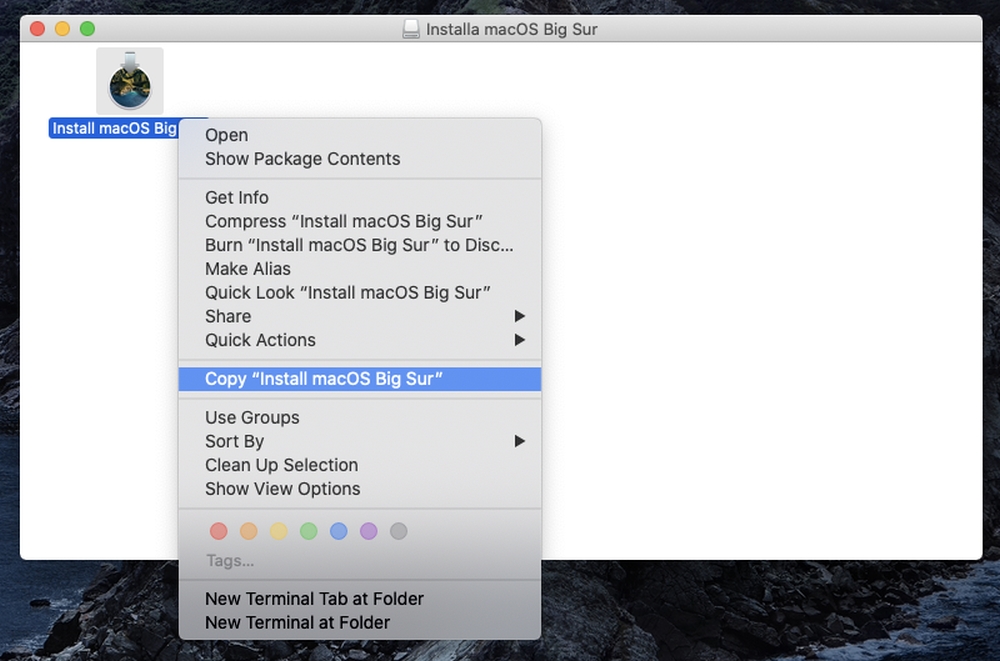This screenshot has width=1000, height=661.
Task: Apply the red tag color
Action: point(219,531)
